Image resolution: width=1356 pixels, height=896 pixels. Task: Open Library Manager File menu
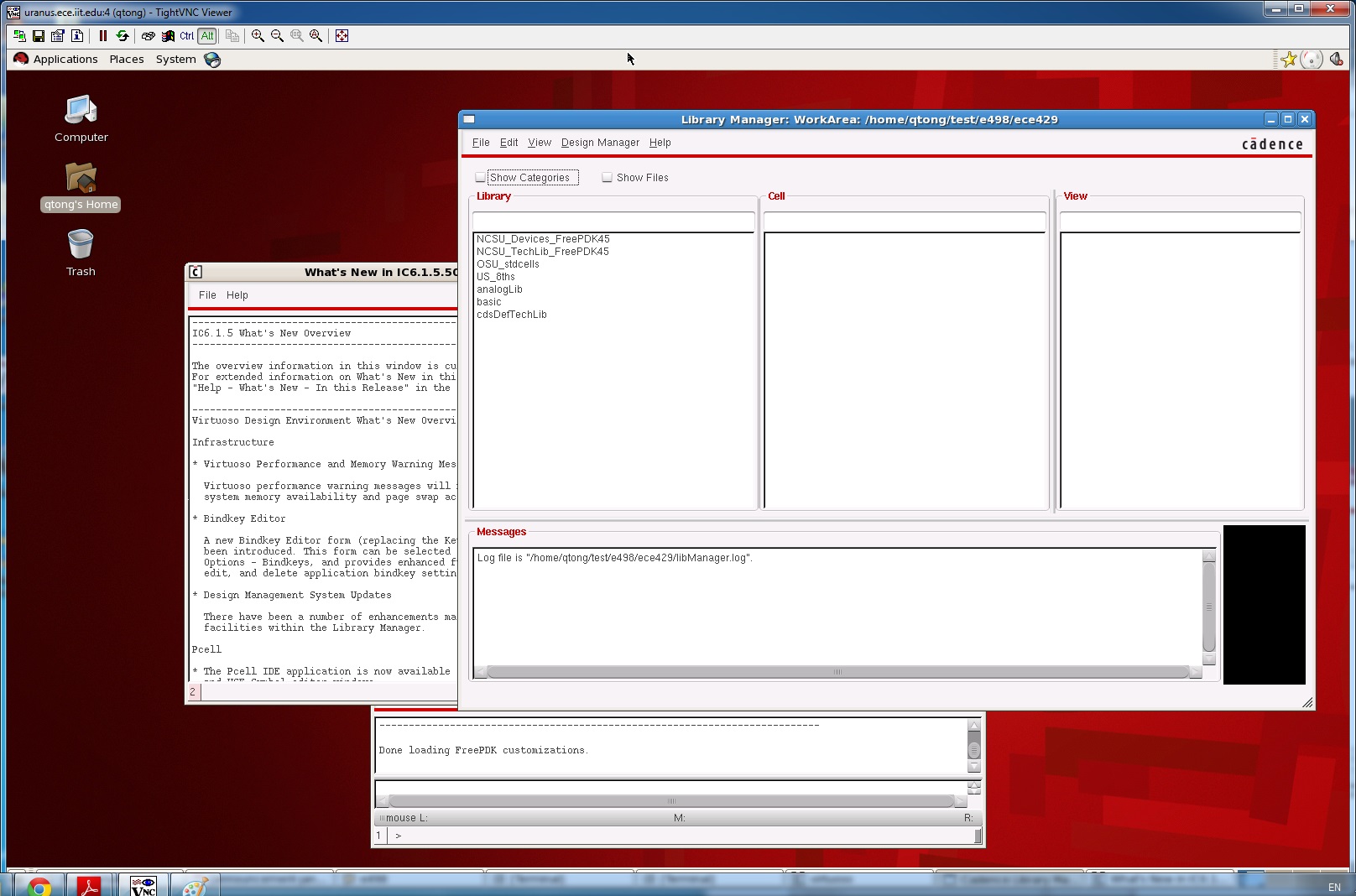coord(481,143)
